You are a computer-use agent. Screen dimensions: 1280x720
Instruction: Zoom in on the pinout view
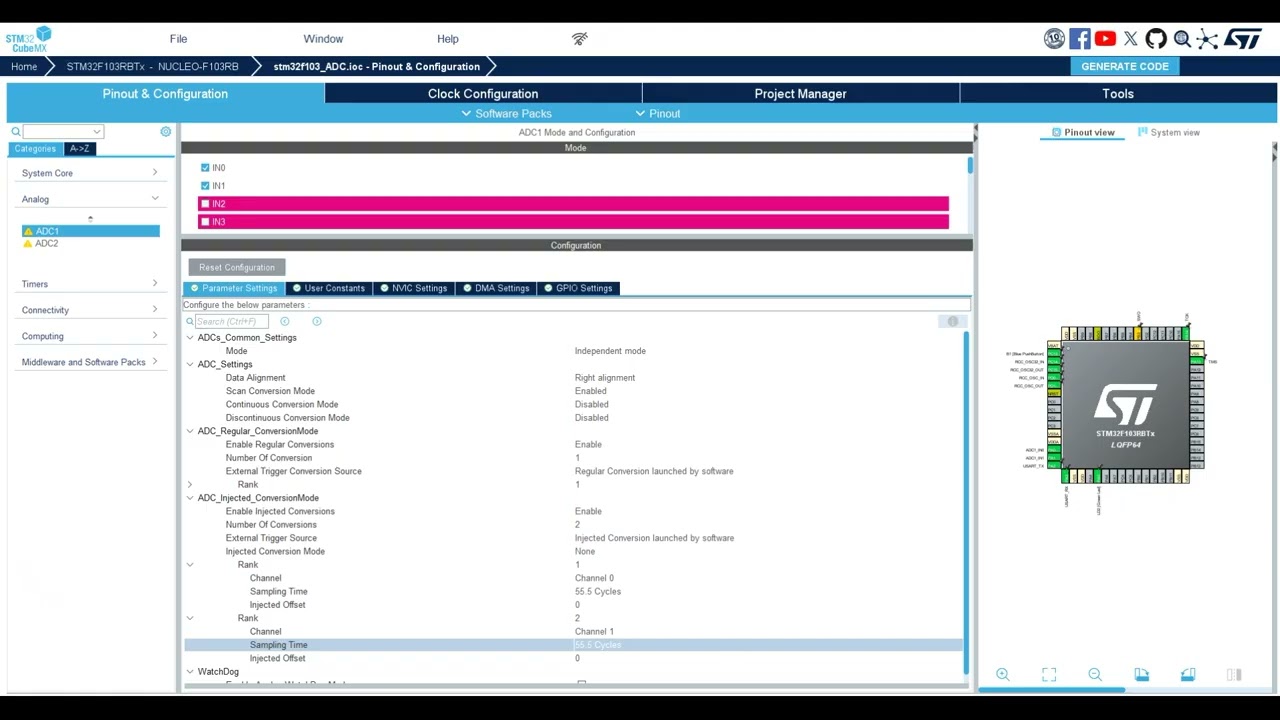coord(1003,675)
